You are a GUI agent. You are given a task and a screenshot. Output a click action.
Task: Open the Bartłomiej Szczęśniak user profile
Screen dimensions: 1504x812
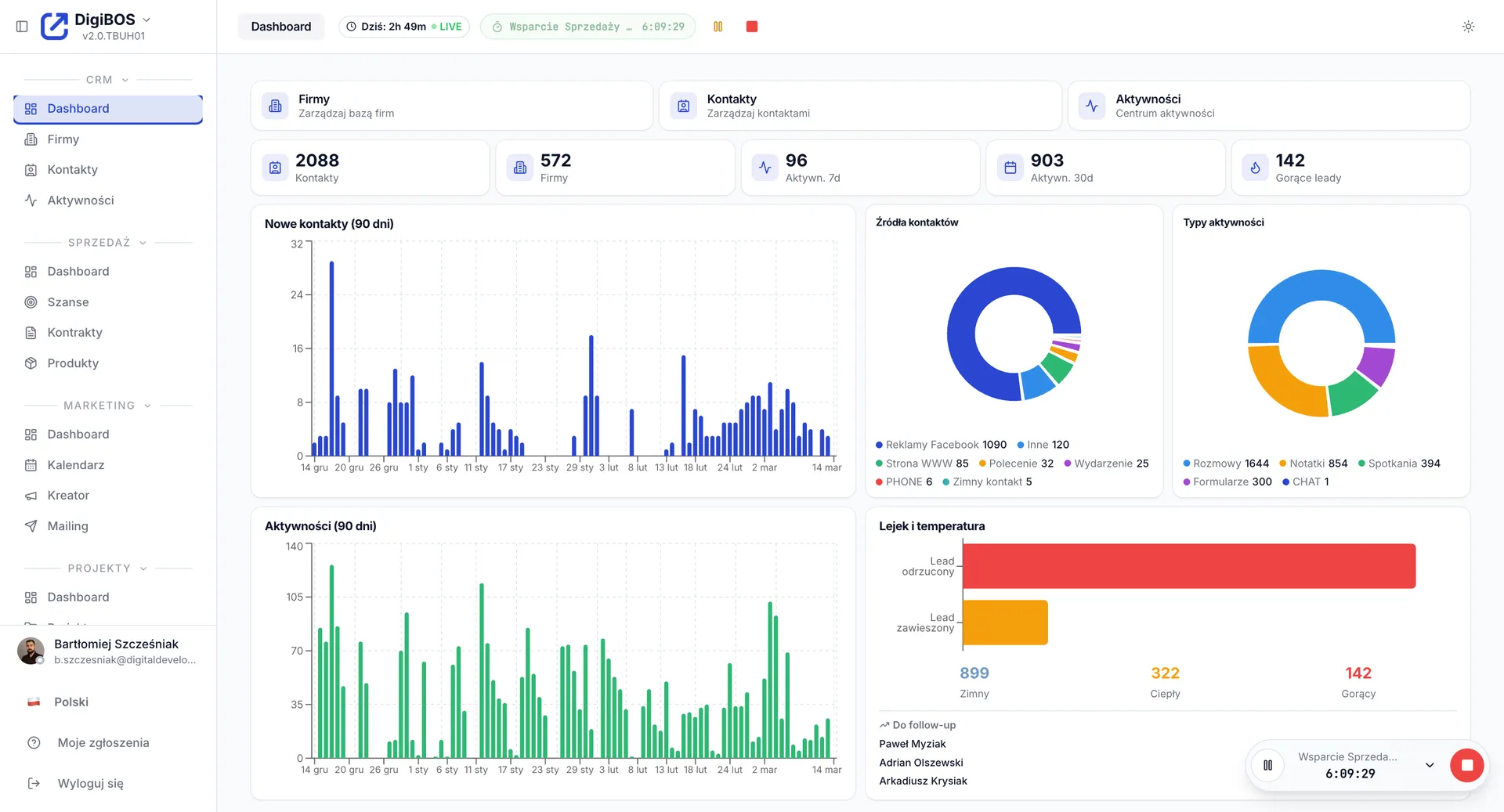pos(108,651)
